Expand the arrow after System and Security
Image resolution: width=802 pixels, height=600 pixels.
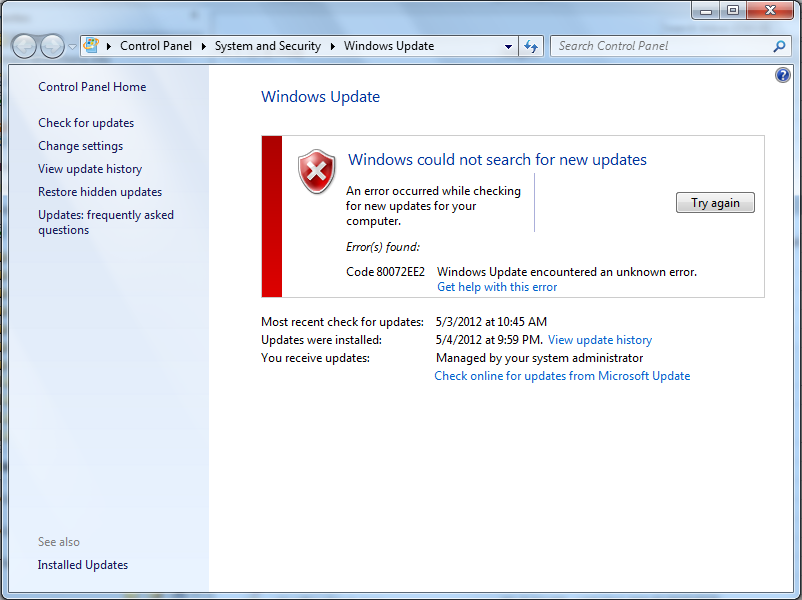pyautogui.click(x=333, y=46)
